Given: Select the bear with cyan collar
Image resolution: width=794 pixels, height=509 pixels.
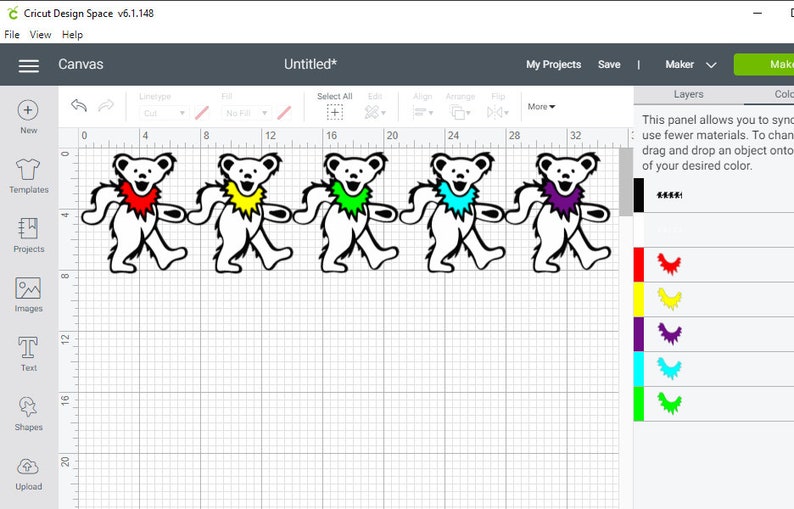Looking at the screenshot, I should tap(453, 213).
